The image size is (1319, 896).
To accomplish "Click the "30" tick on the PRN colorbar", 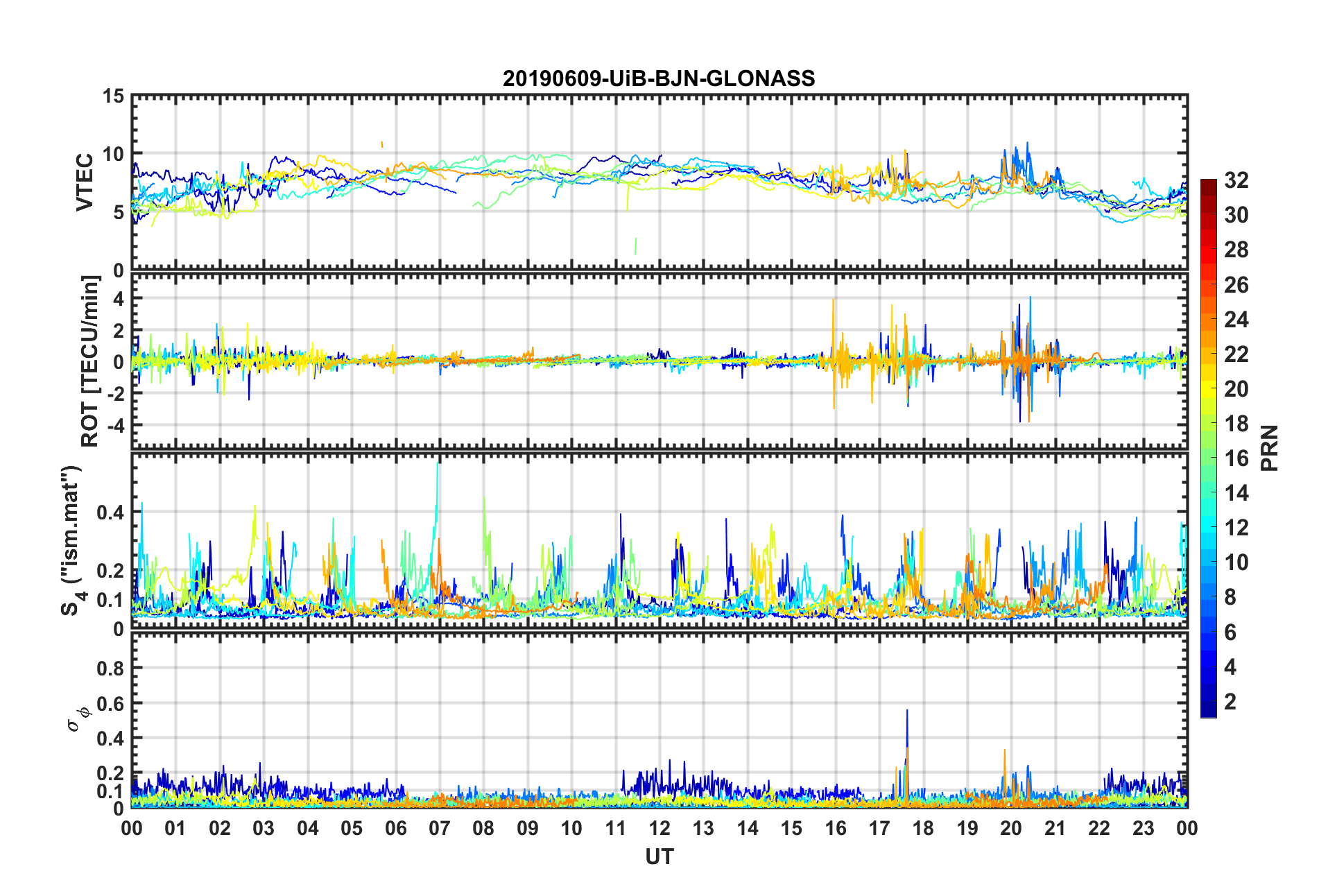I will click(1236, 215).
